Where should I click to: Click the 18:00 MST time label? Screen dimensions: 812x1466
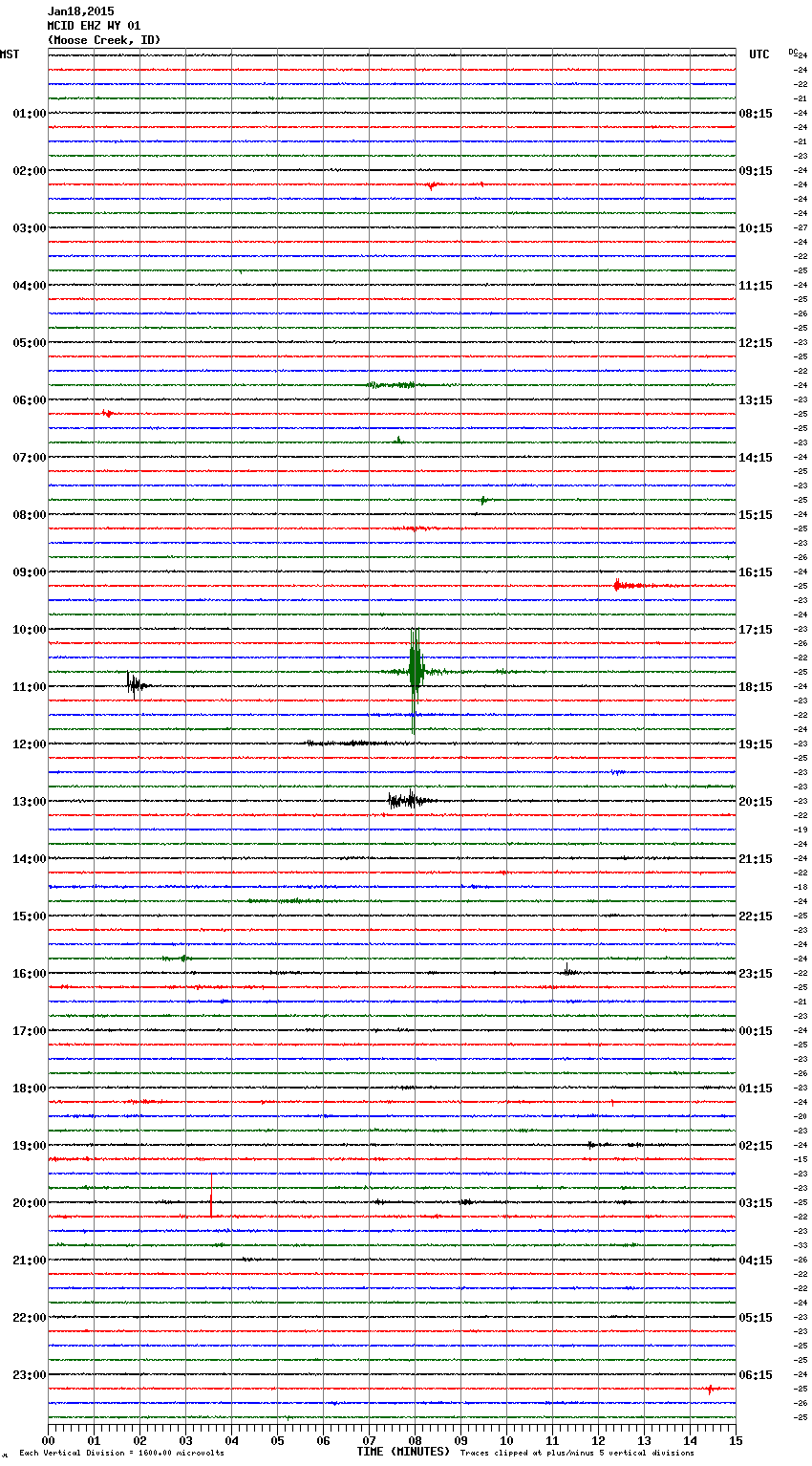point(29,1089)
